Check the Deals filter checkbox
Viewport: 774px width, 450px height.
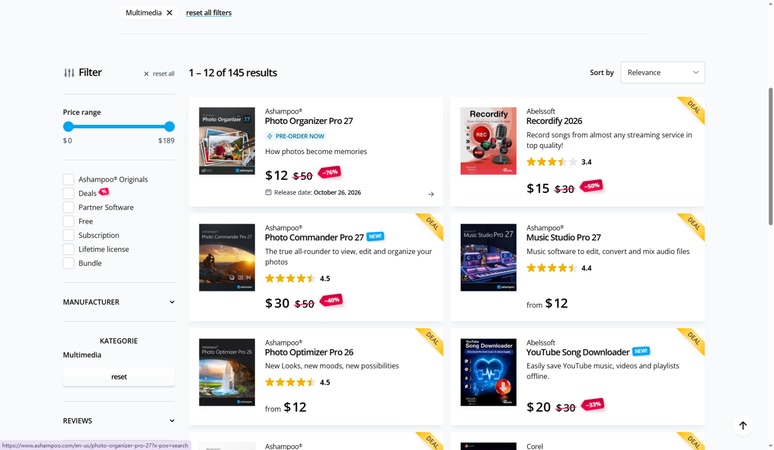coord(69,193)
